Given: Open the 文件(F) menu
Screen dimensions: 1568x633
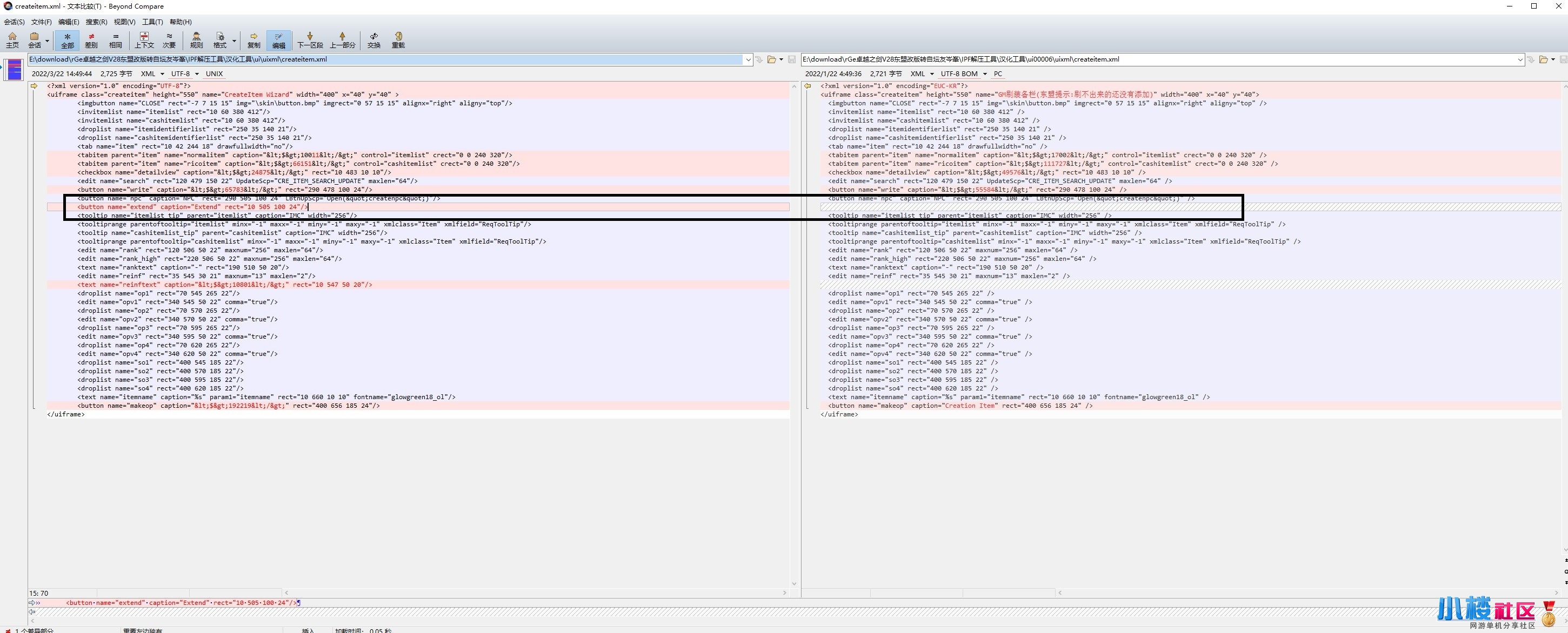Looking at the screenshot, I should (42, 22).
